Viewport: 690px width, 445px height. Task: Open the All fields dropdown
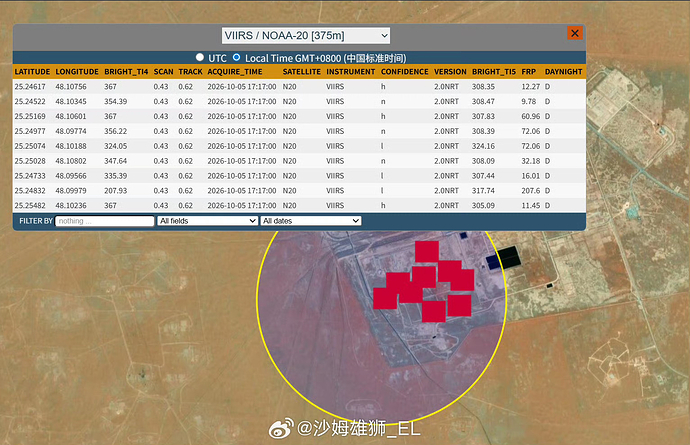[208, 221]
